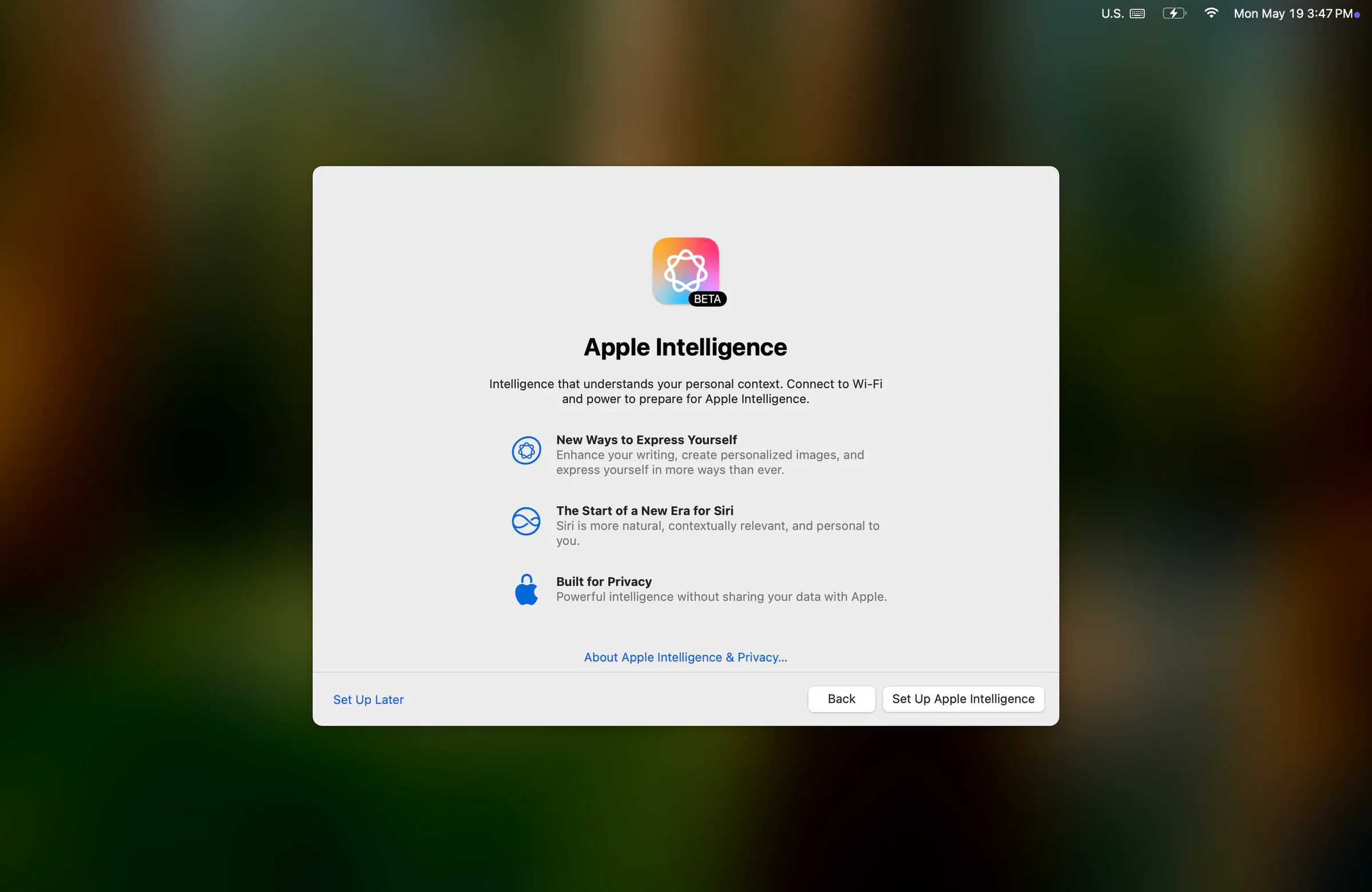Click the 'New Ways to Express Yourself' title

point(646,439)
